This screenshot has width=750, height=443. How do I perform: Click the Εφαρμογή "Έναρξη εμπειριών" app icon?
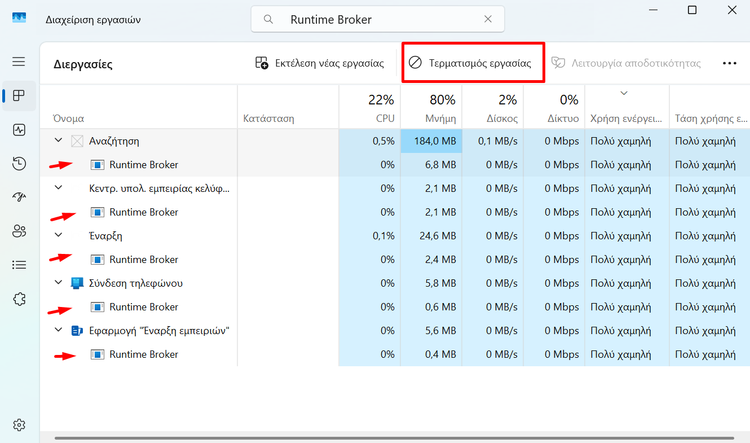(77, 331)
